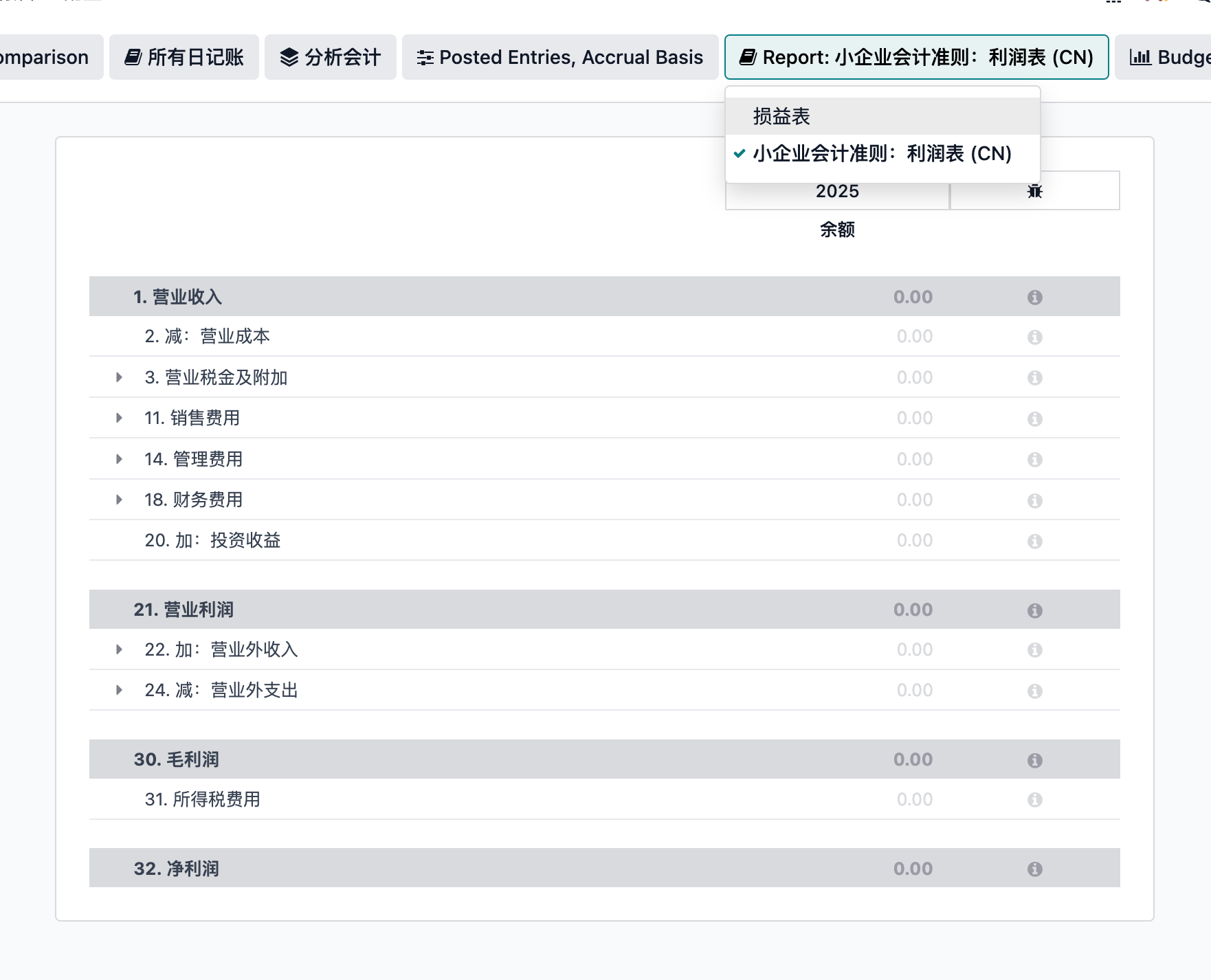The width and height of the screenshot is (1211, 980).
Task: Open info icon beside 销售费用
Action: click(x=1034, y=419)
